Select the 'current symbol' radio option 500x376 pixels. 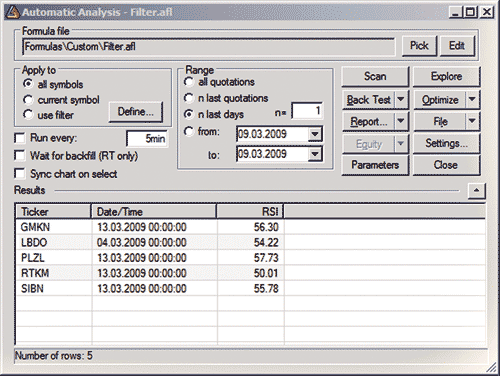(x=28, y=99)
